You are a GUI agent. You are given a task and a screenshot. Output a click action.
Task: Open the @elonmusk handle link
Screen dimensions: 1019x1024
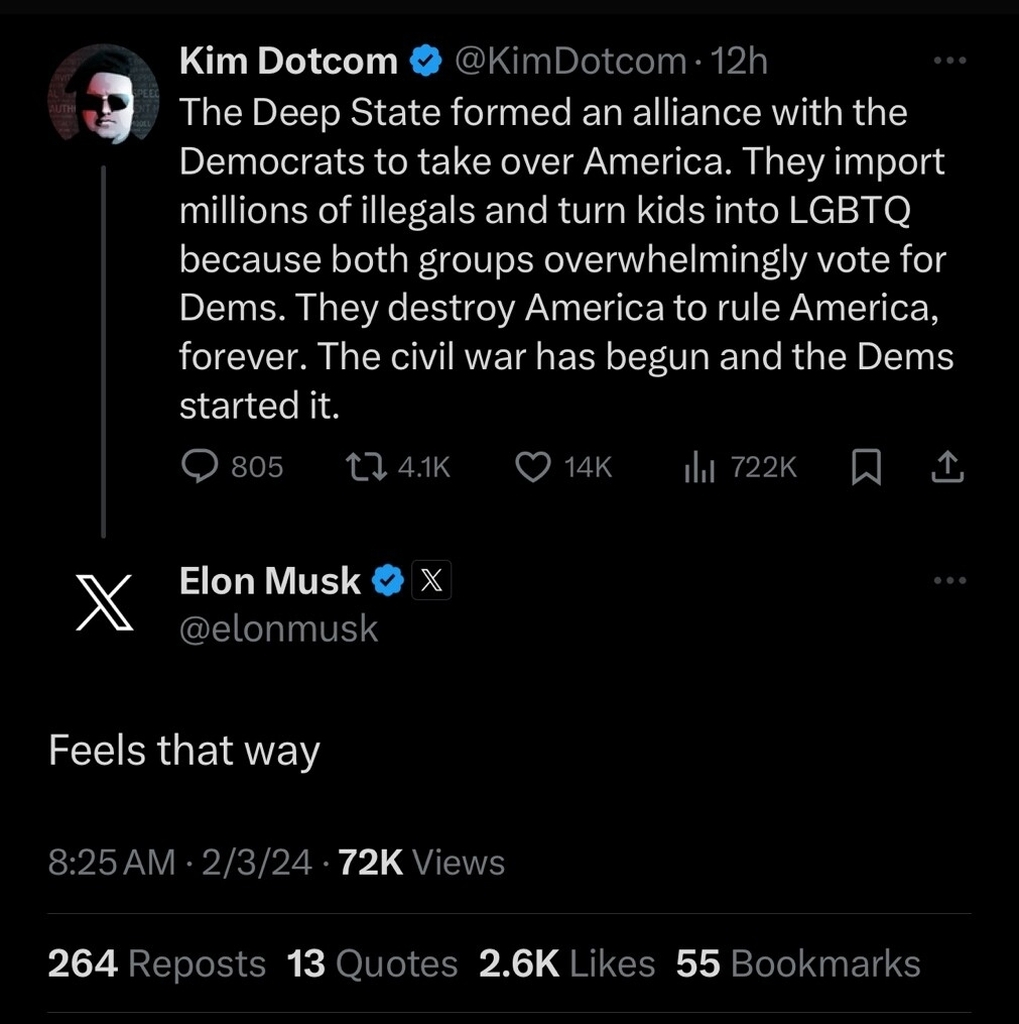(x=278, y=628)
